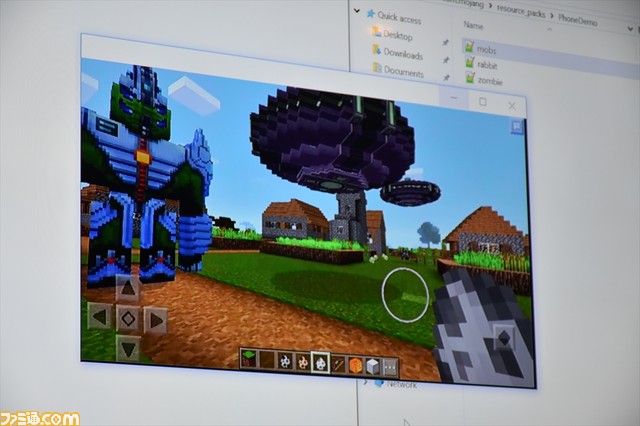Tap the D-pad up arrow
640x426 pixels.
(128, 288)
